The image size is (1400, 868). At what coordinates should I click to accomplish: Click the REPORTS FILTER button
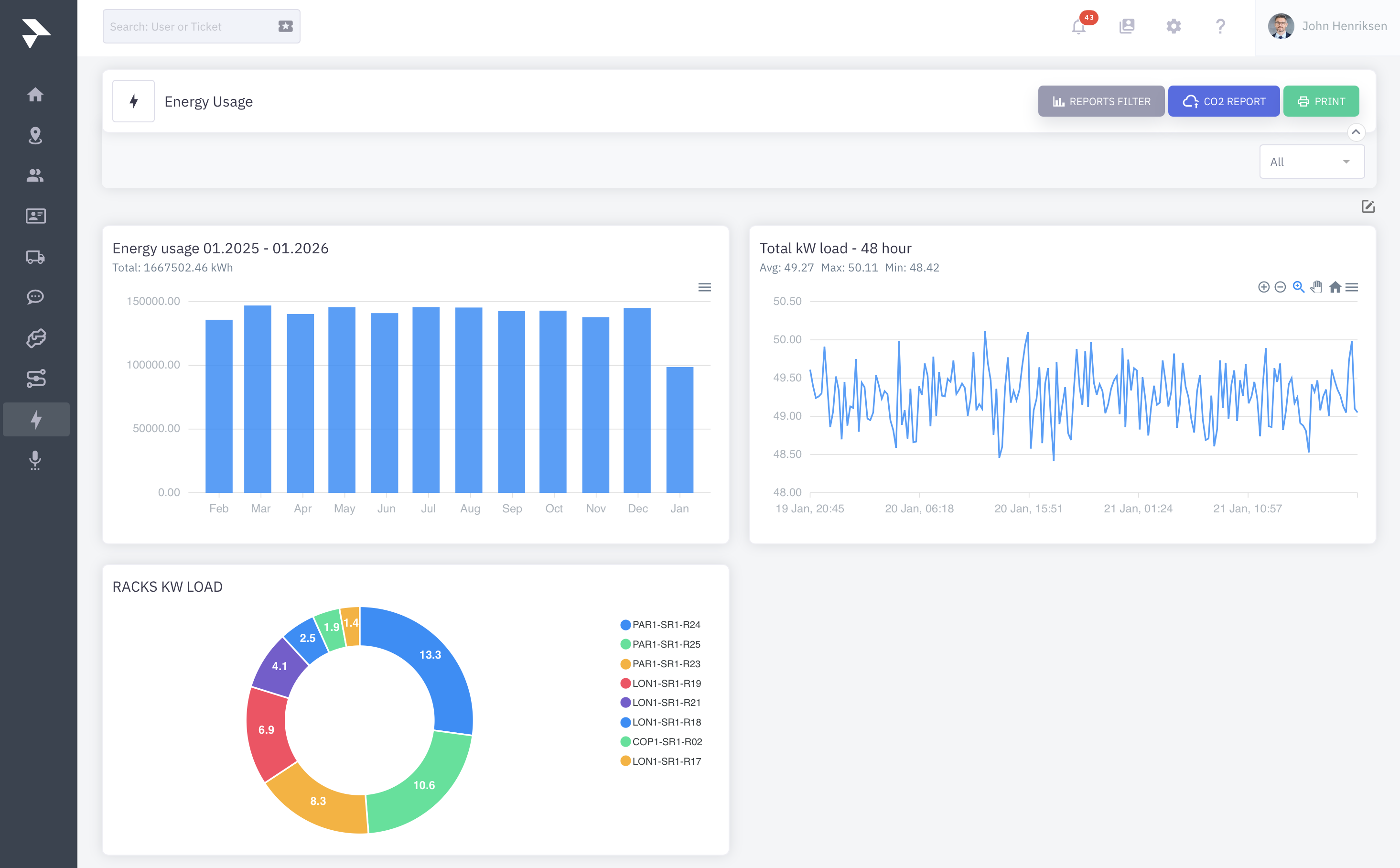coord(1100,102)
